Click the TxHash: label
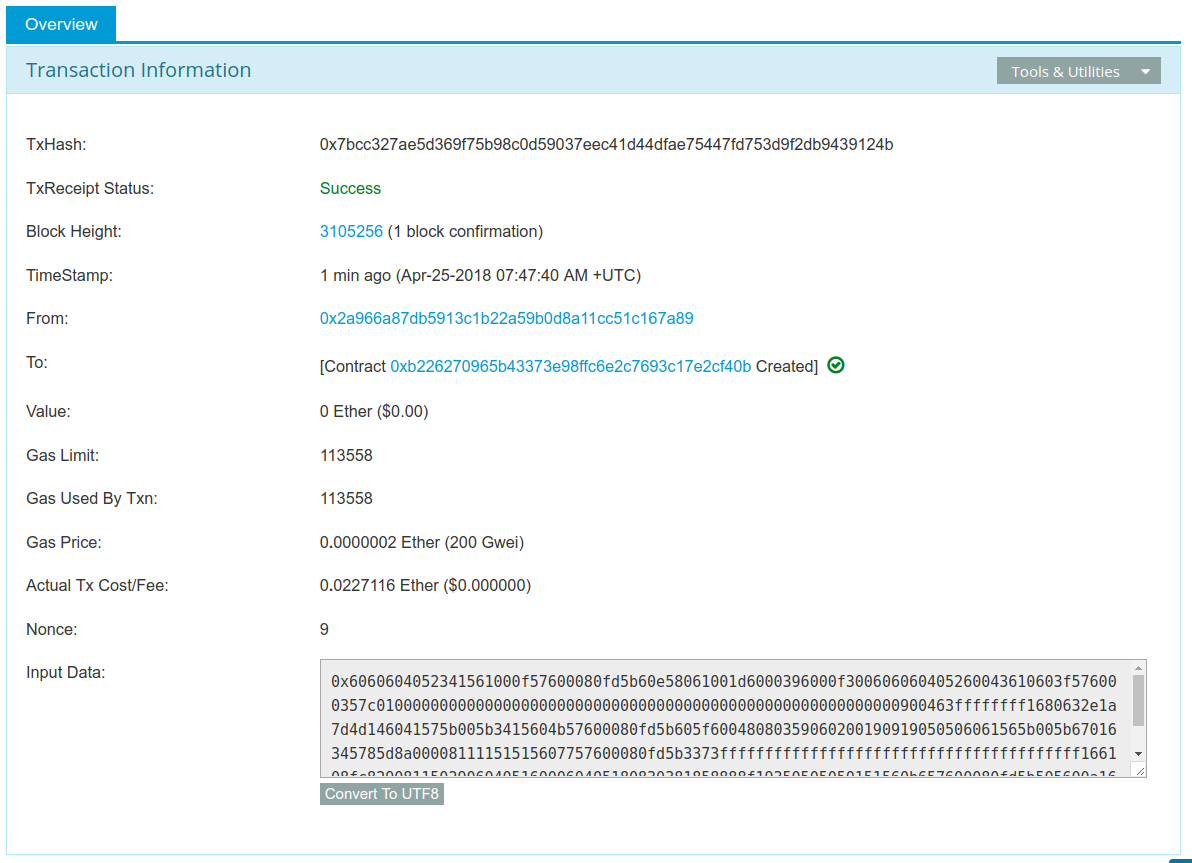Viewport: 1192px width, 863px height. [56, 144]
